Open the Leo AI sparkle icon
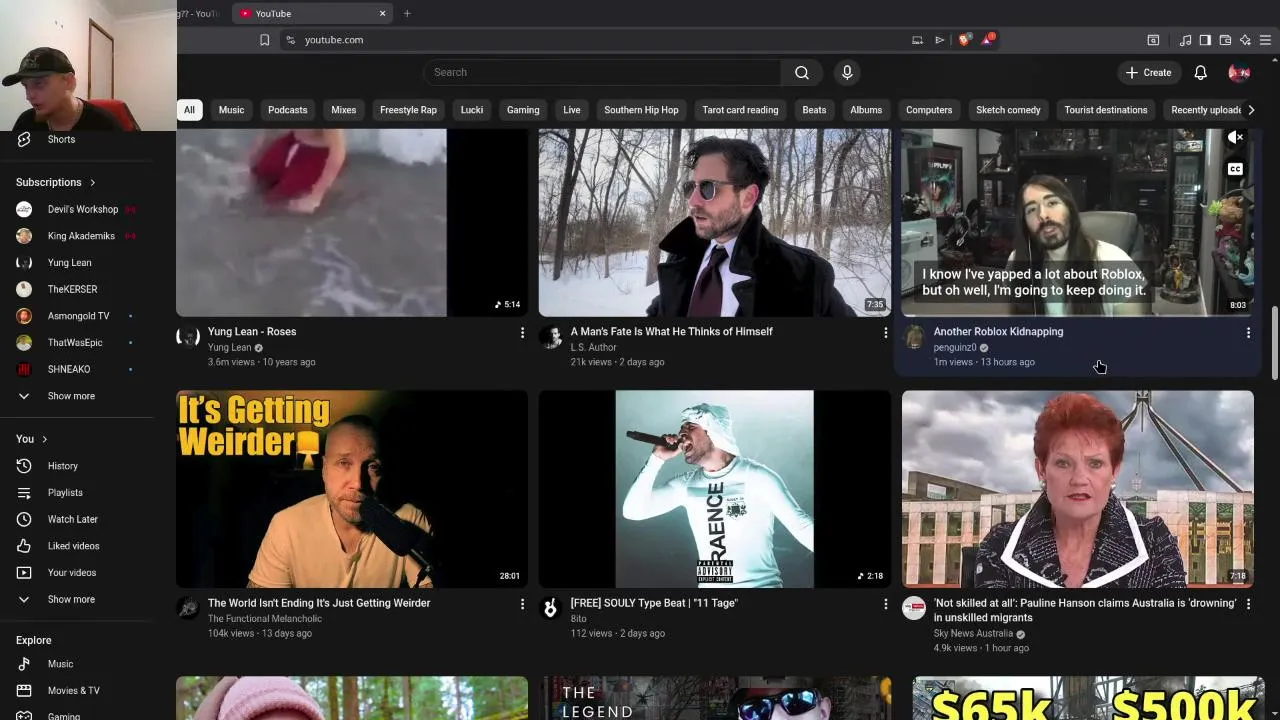Viewport: 1280px width, 720px height. (x=1245, y=40)
